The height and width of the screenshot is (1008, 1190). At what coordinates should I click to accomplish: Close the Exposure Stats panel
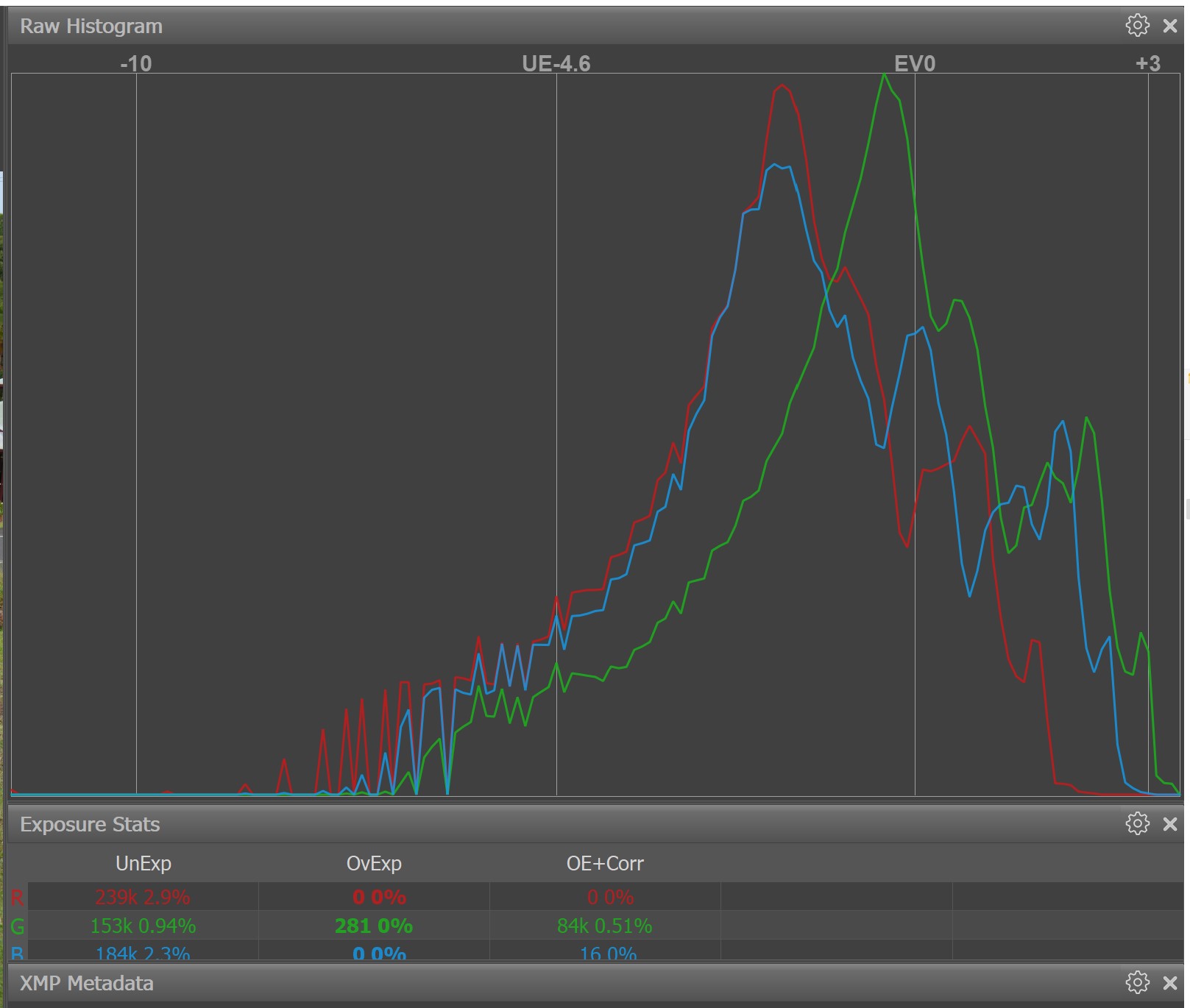[1169, 824]
